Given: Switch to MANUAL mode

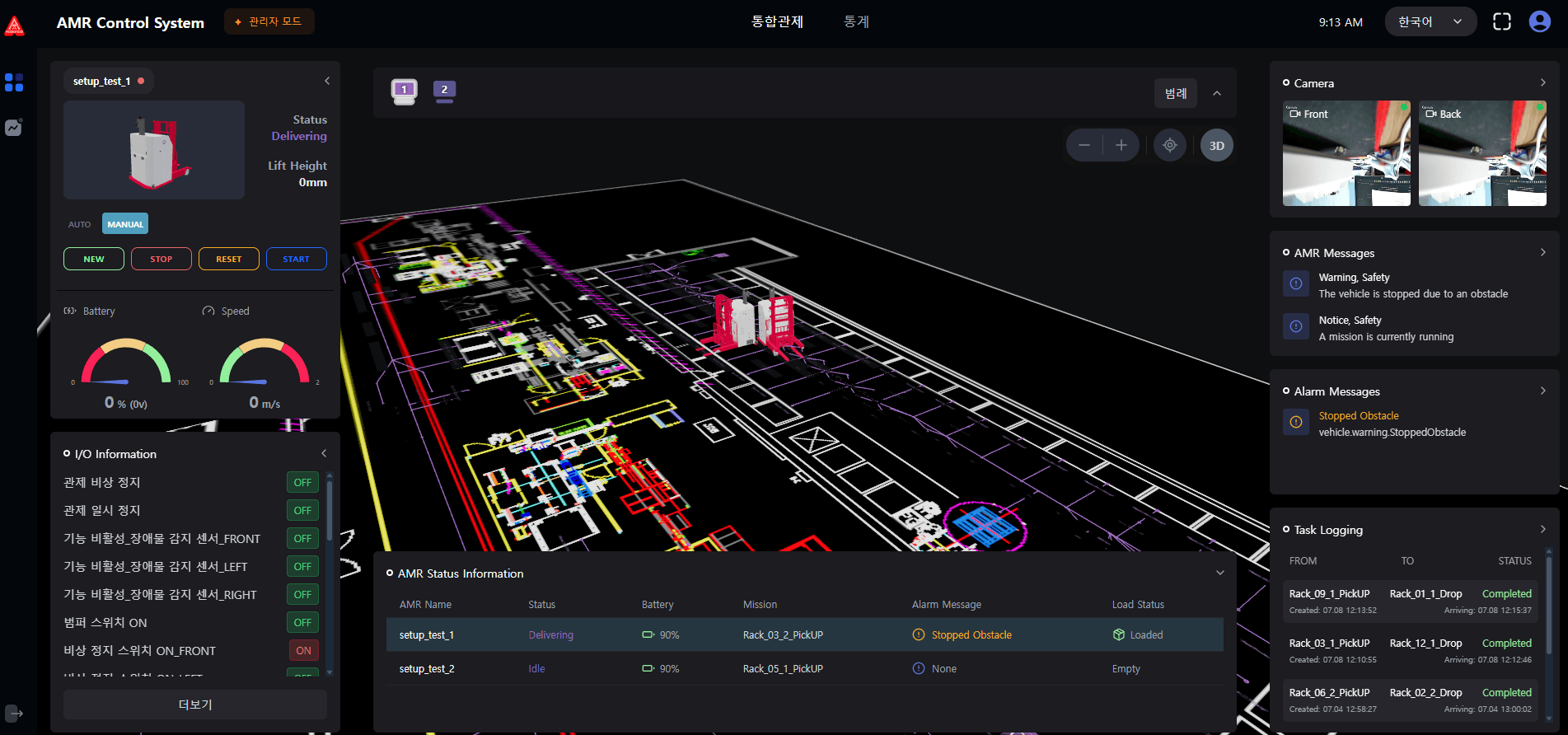Looking at the screenshot, I should pos(125,224).
